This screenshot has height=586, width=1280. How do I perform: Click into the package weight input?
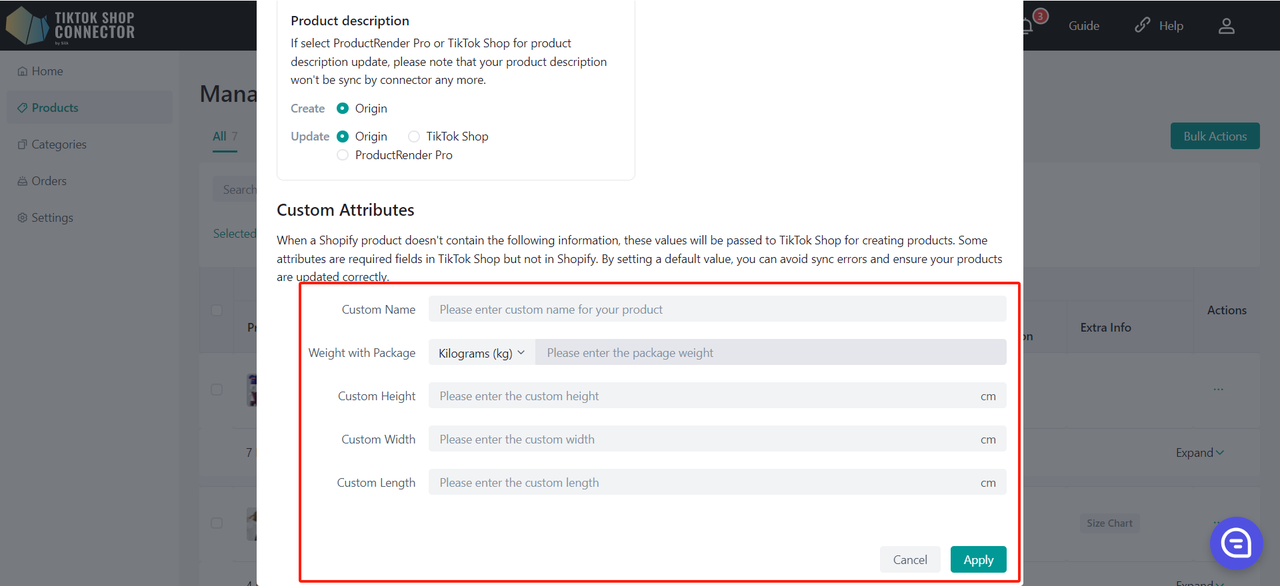(771, 353)
